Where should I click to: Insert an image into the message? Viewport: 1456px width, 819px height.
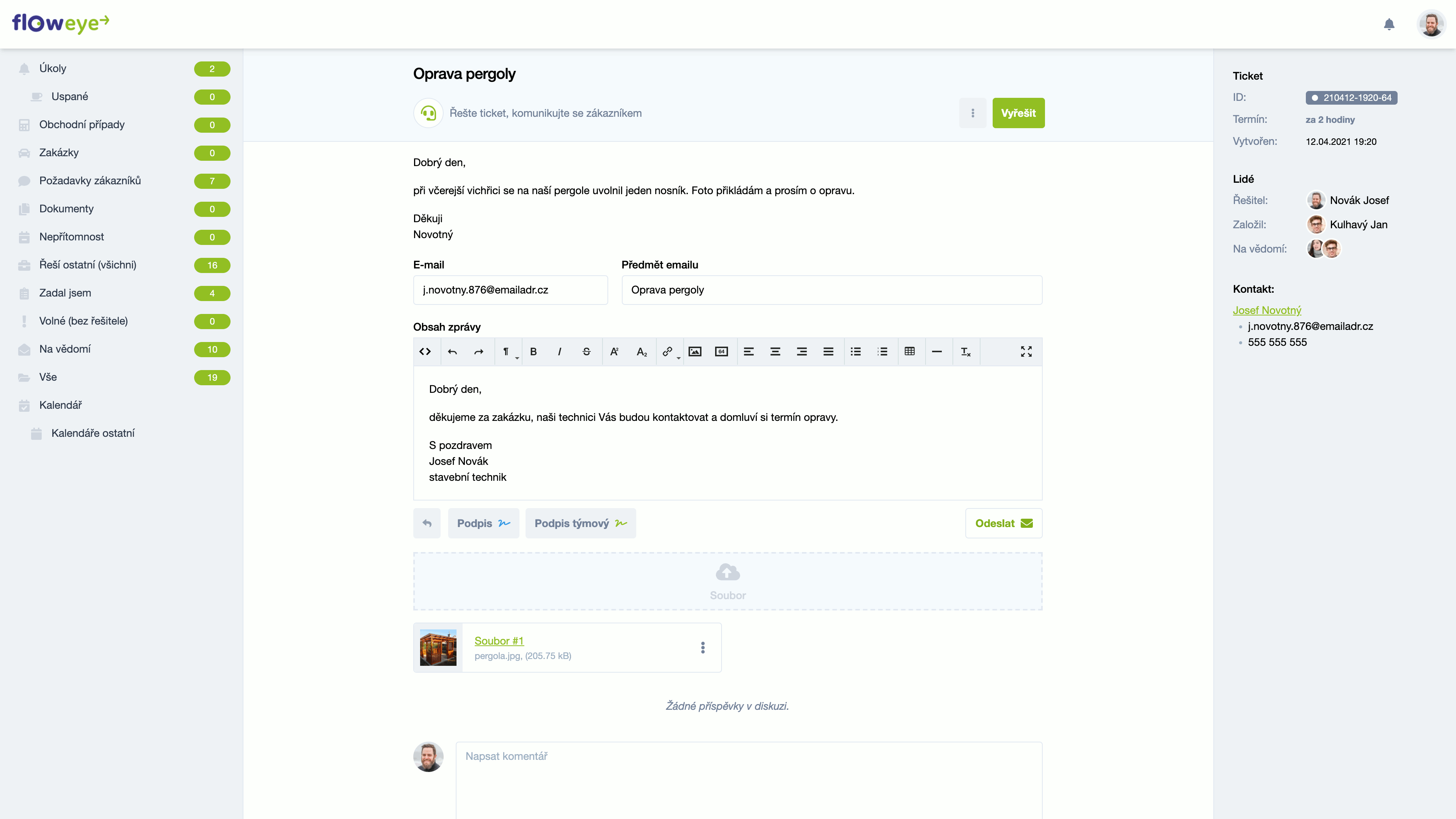click(x=695, y=351)
